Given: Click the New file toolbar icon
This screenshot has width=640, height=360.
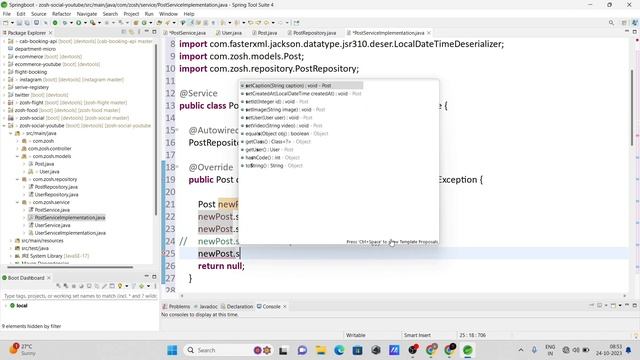Looking at the screenshot, I should point(6,23).
